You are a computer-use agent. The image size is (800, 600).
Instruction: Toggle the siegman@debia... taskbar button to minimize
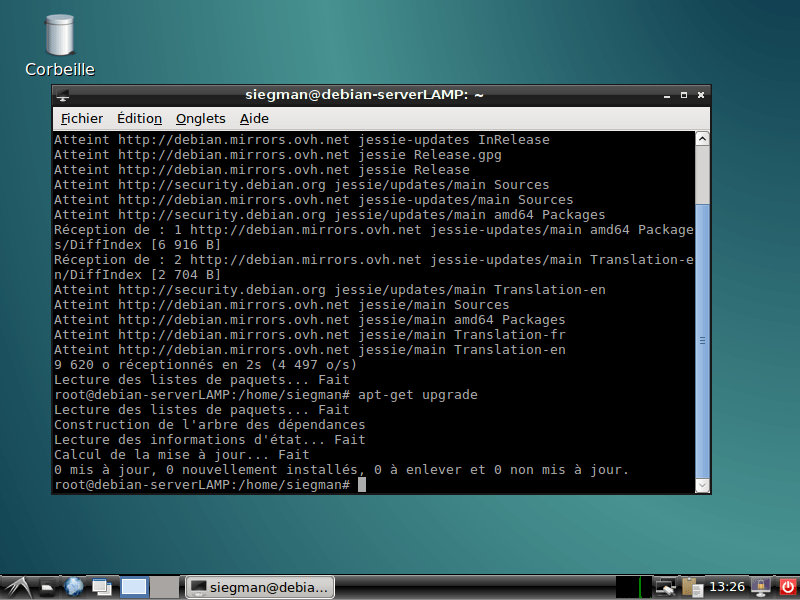point(259,587)
